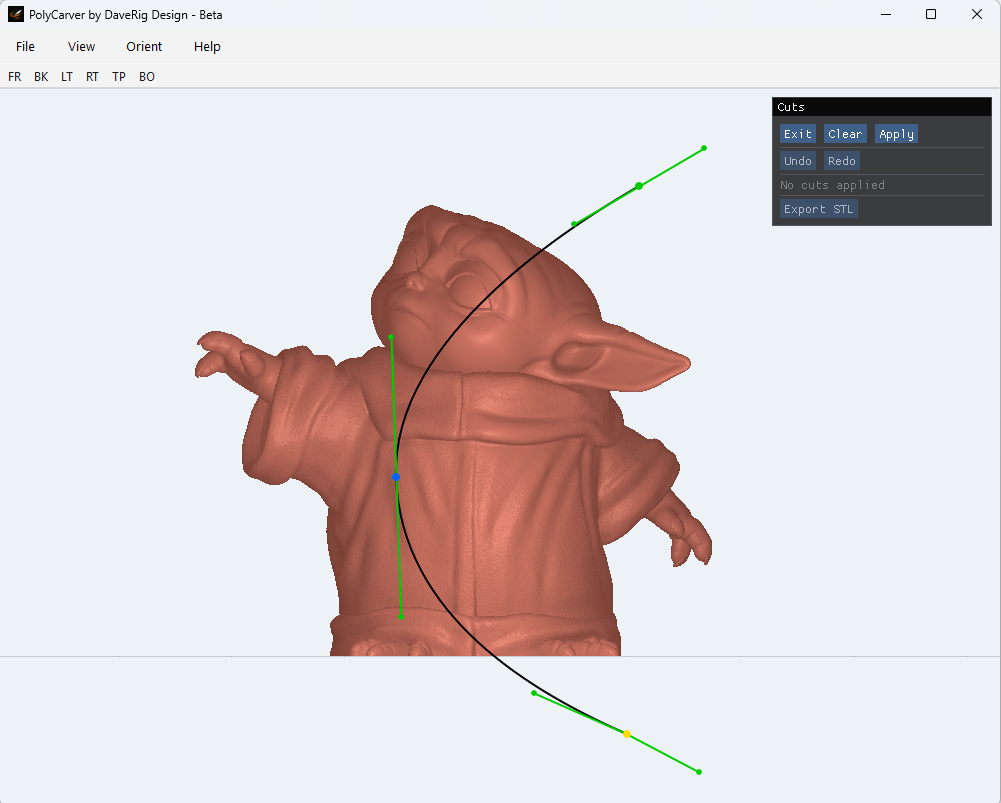
Task: Select the large green point on upper curve
Action: coord(639,186)
